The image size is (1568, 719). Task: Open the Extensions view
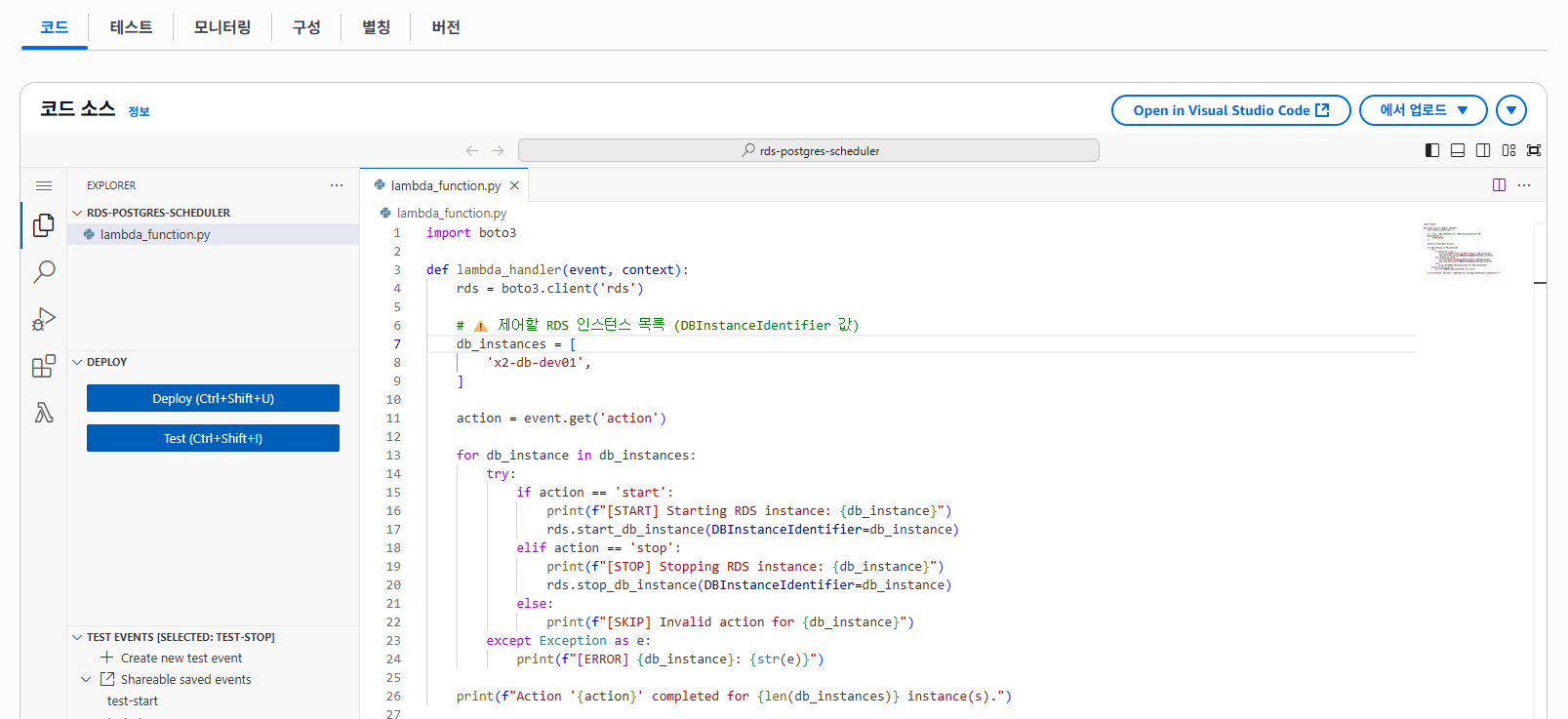click(x=44, y=366)
